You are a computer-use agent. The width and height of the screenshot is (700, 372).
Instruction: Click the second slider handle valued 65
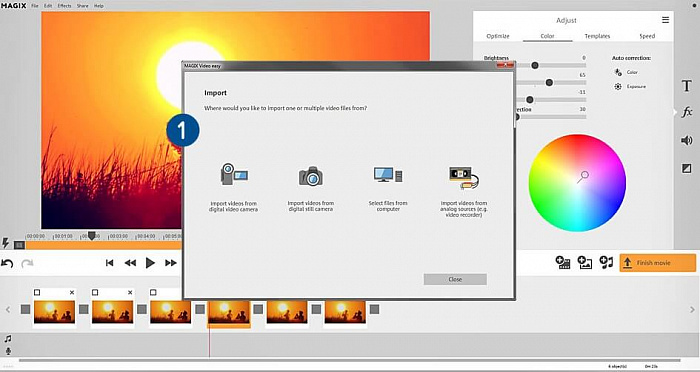pos(550,83)
